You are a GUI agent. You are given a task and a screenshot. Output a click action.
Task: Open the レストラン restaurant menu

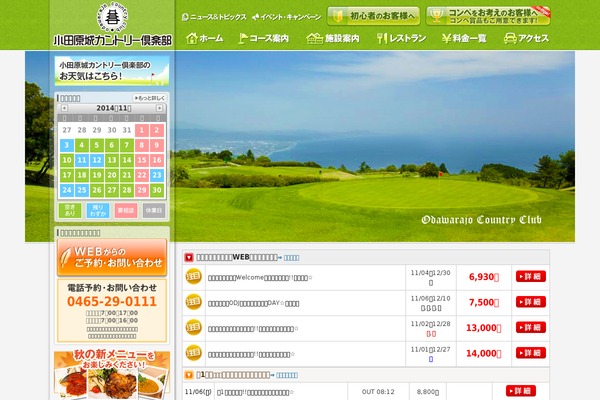pos(401,38)
